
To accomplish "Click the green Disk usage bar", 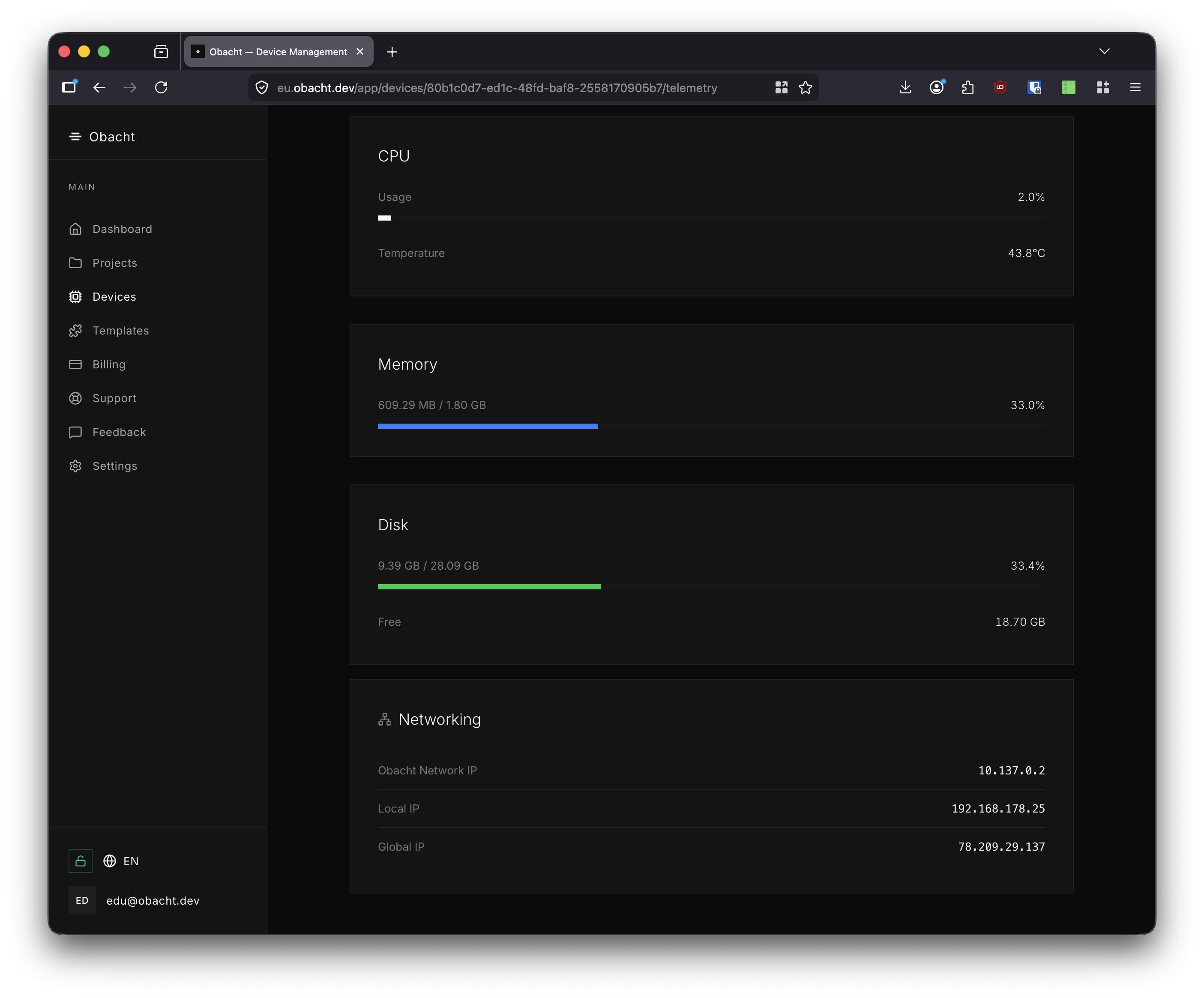I will (489, 586).
